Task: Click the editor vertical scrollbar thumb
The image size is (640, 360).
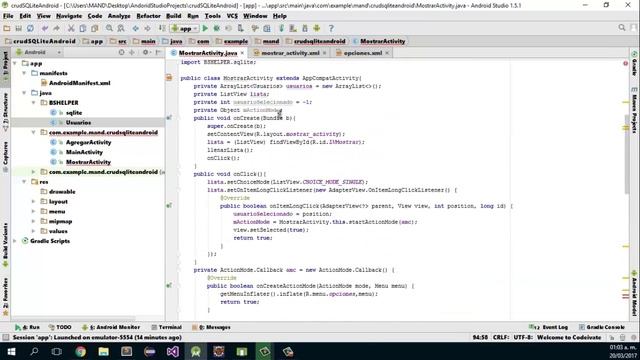Action: coord(627,154)
